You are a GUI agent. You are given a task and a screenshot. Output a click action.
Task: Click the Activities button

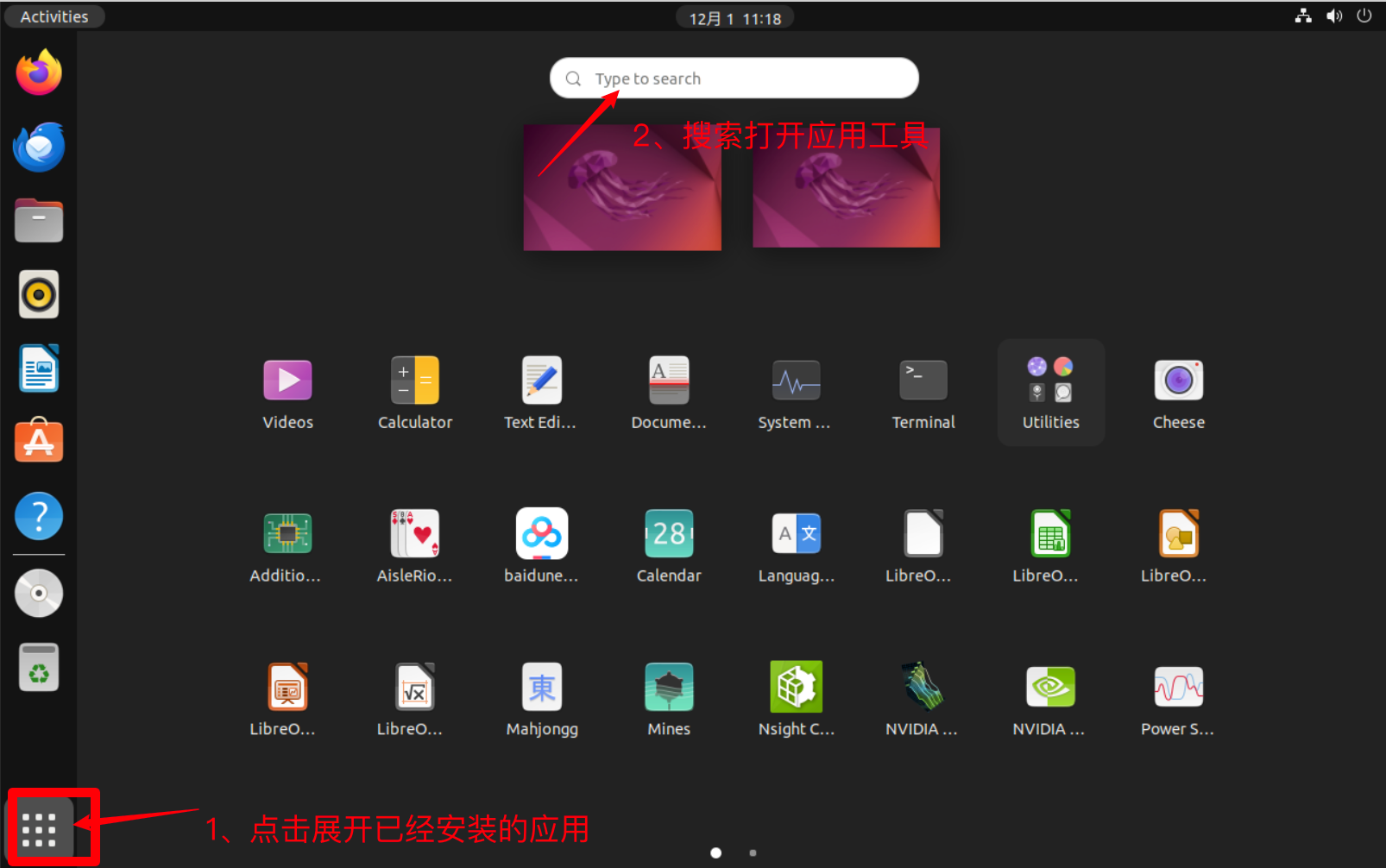(x=54, y=16)
